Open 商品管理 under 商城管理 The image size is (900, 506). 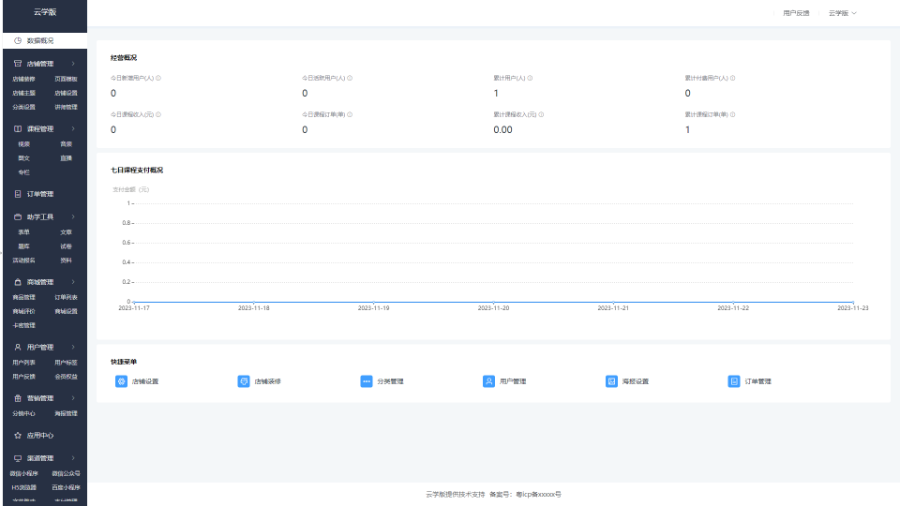click(24, 298)
